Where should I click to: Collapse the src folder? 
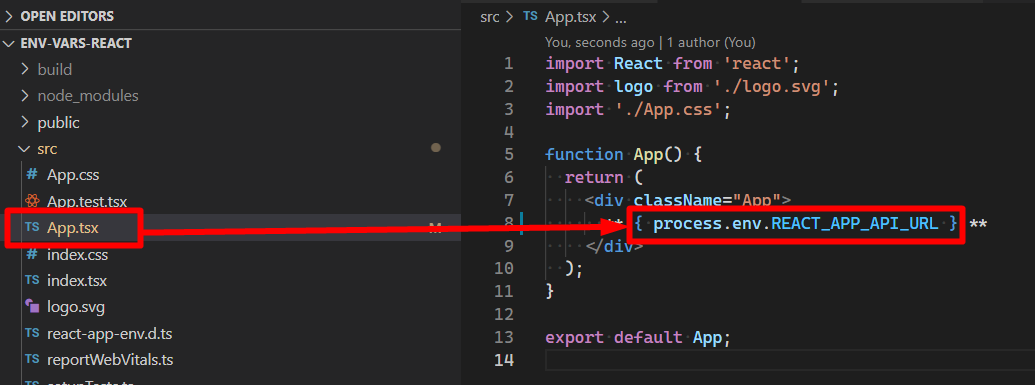pyautogui.click(x=25, y=149)
